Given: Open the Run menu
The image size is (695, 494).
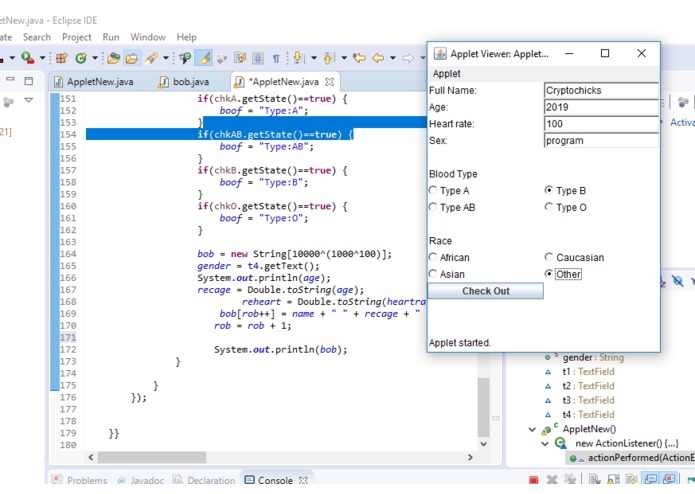Looking at the screenshot, I should (111, 37).
